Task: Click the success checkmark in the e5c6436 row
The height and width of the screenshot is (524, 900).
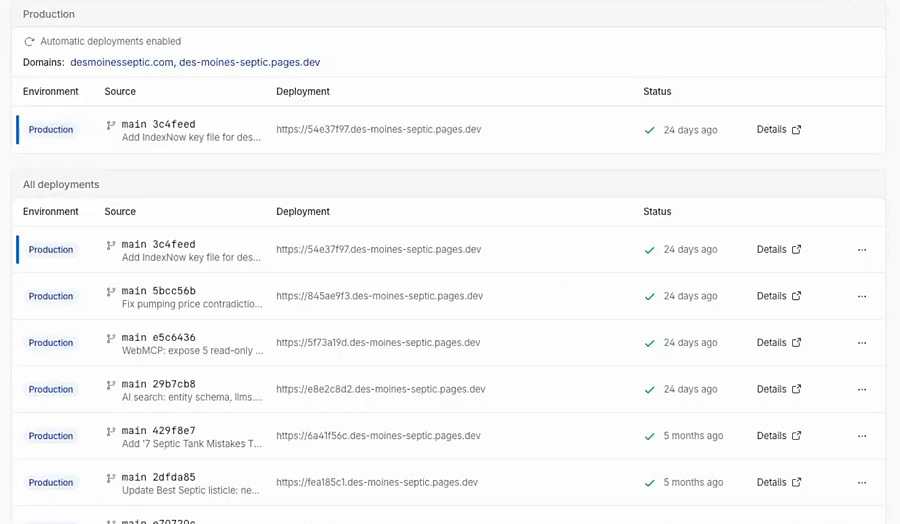Action: [649, 343]
